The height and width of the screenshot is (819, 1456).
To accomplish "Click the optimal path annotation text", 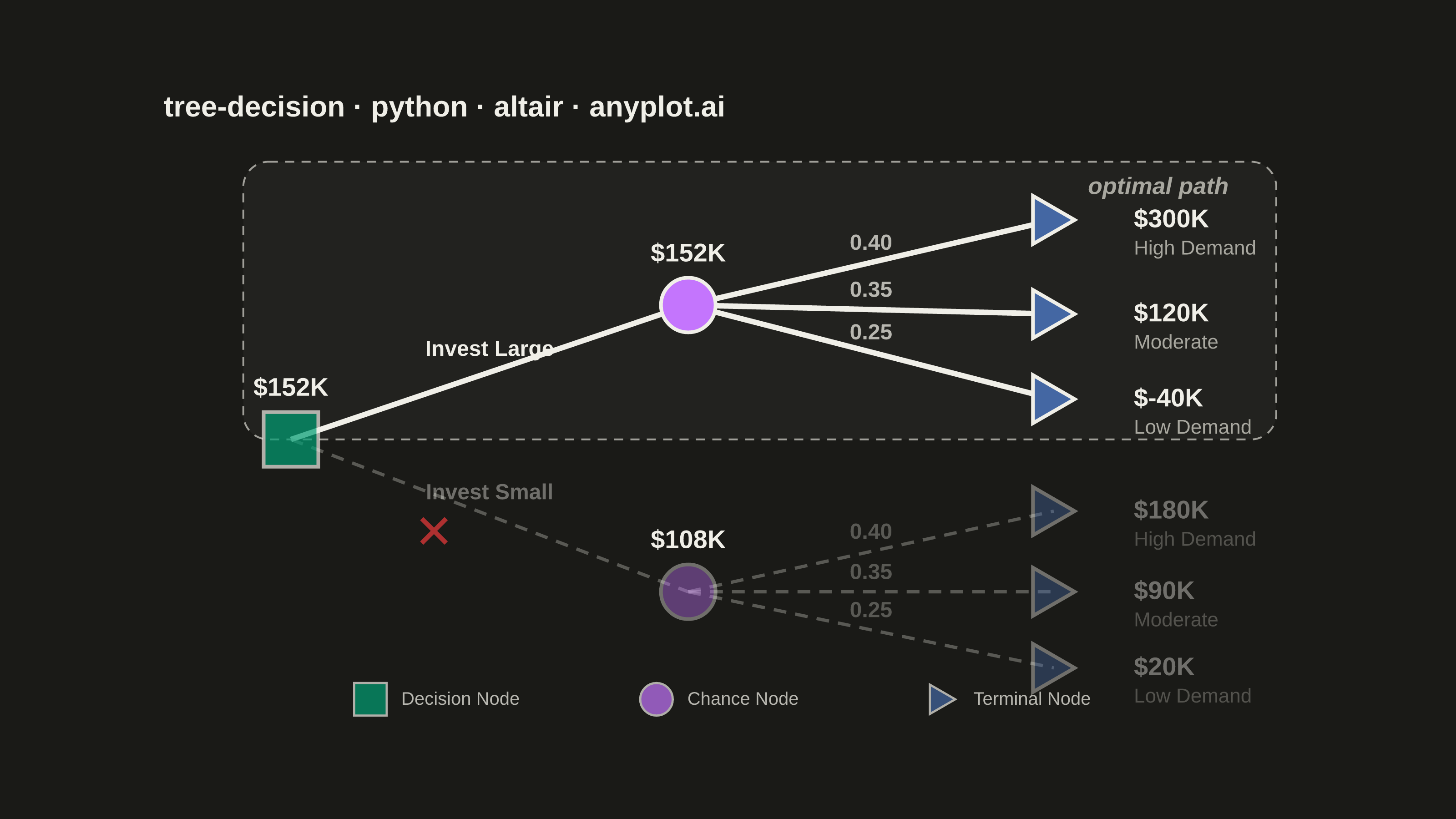I will [1158, 187].
